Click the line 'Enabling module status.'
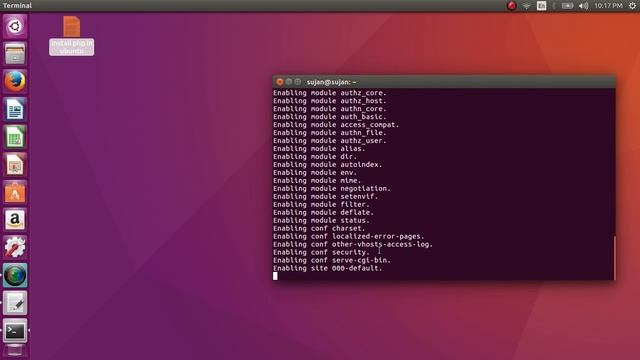 click(x=321, y=220)
